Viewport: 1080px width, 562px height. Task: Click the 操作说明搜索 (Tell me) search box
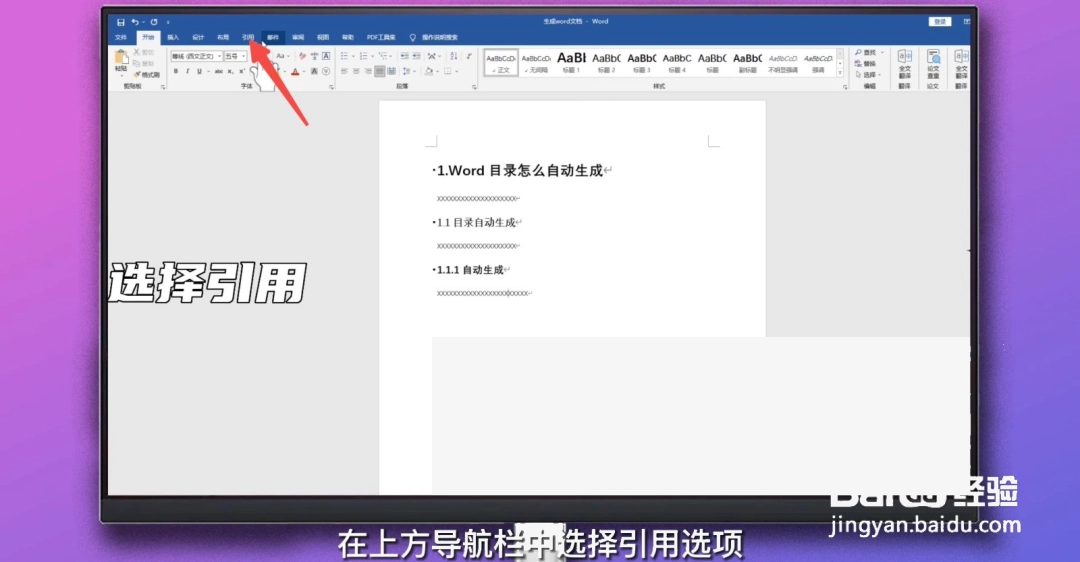tap(434, 37)
